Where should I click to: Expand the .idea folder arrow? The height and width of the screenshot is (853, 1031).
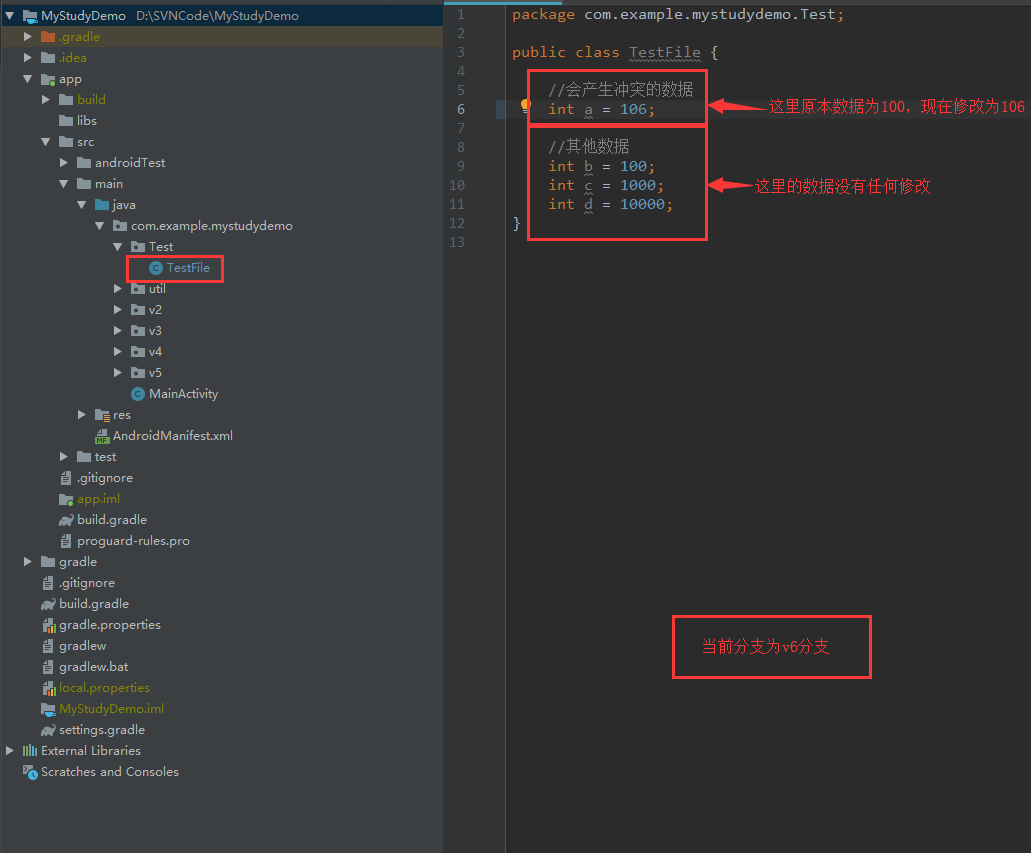tap(28, 57)
